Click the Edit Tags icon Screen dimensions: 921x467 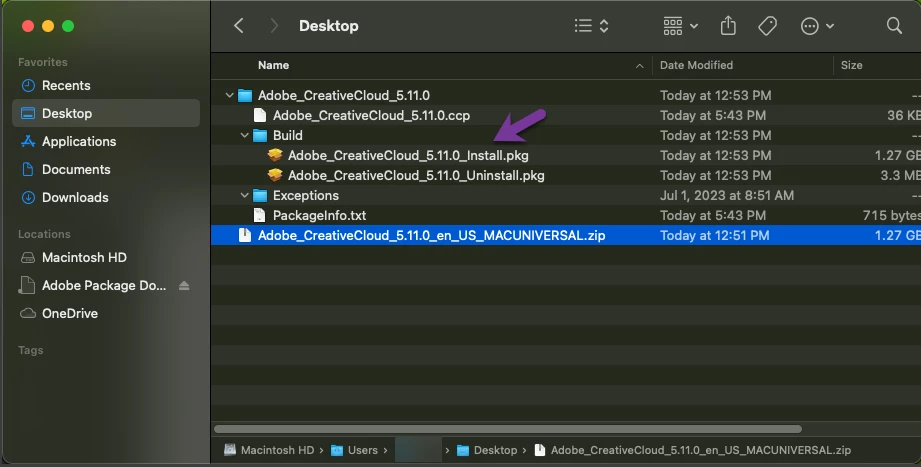pos(768,26)
